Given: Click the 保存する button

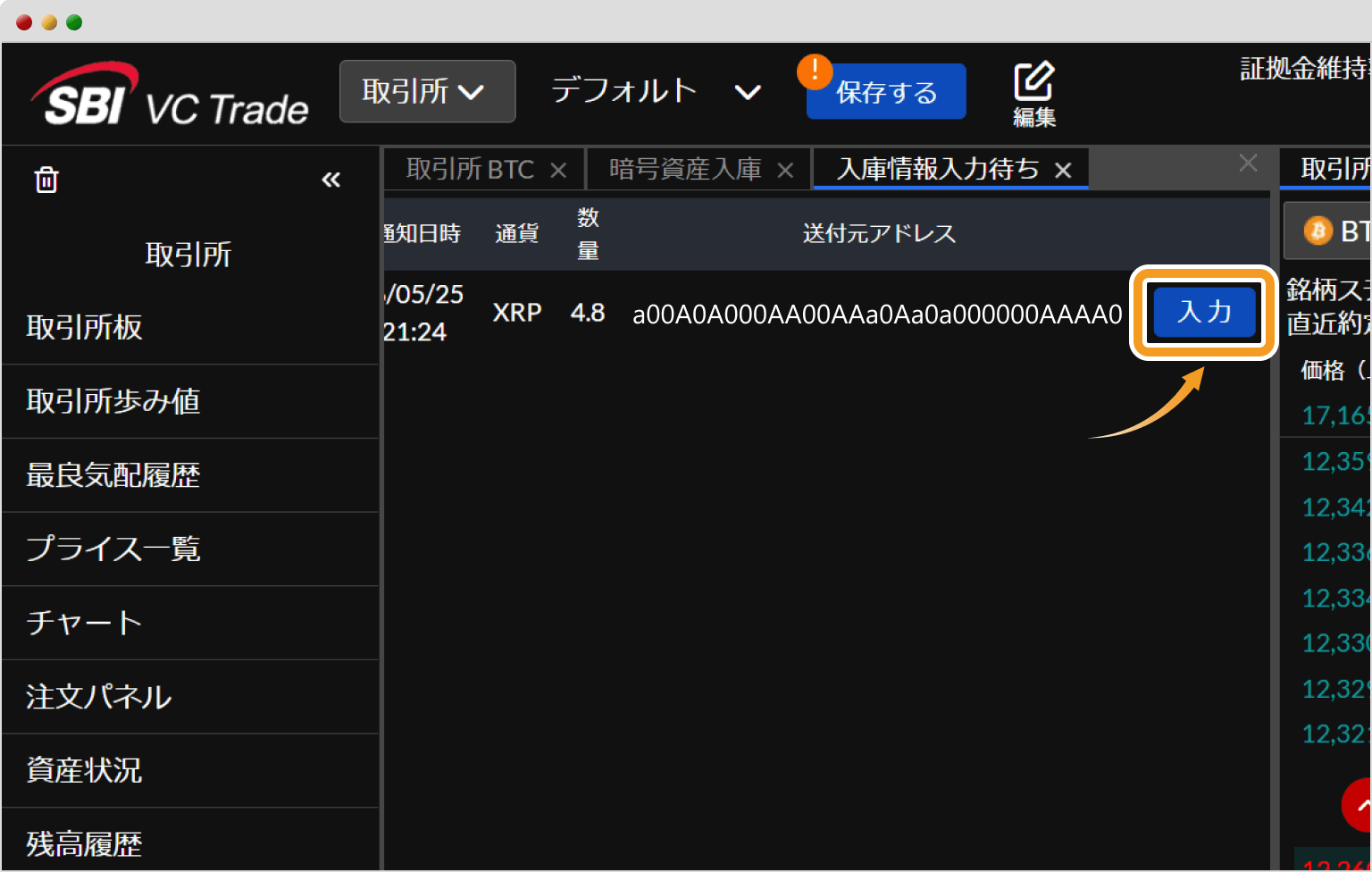Looking at the screenshot, I should [x=886, y=92].
